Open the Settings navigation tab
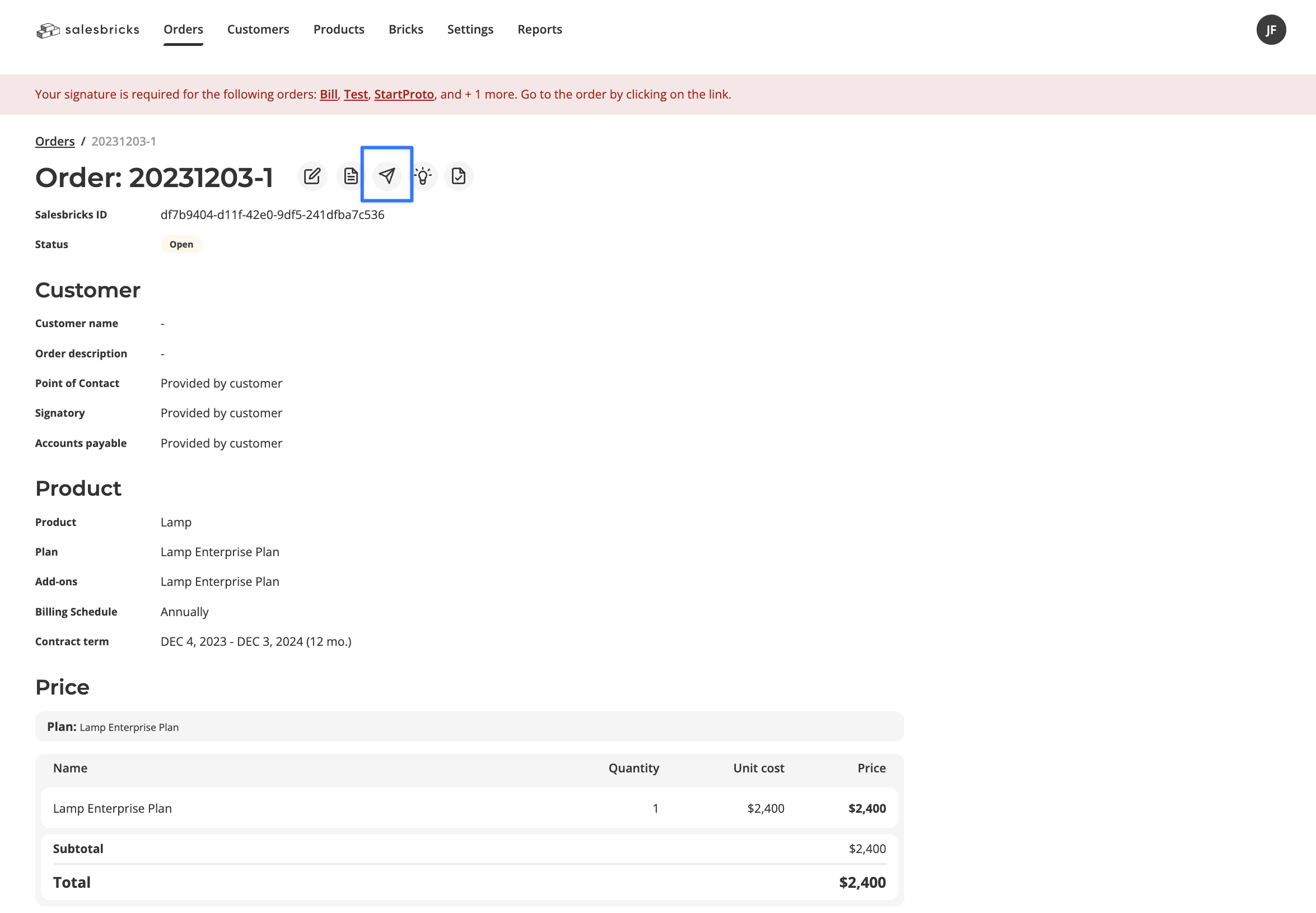The height and width of the screenshot is (913, 1316). [469, 30]
